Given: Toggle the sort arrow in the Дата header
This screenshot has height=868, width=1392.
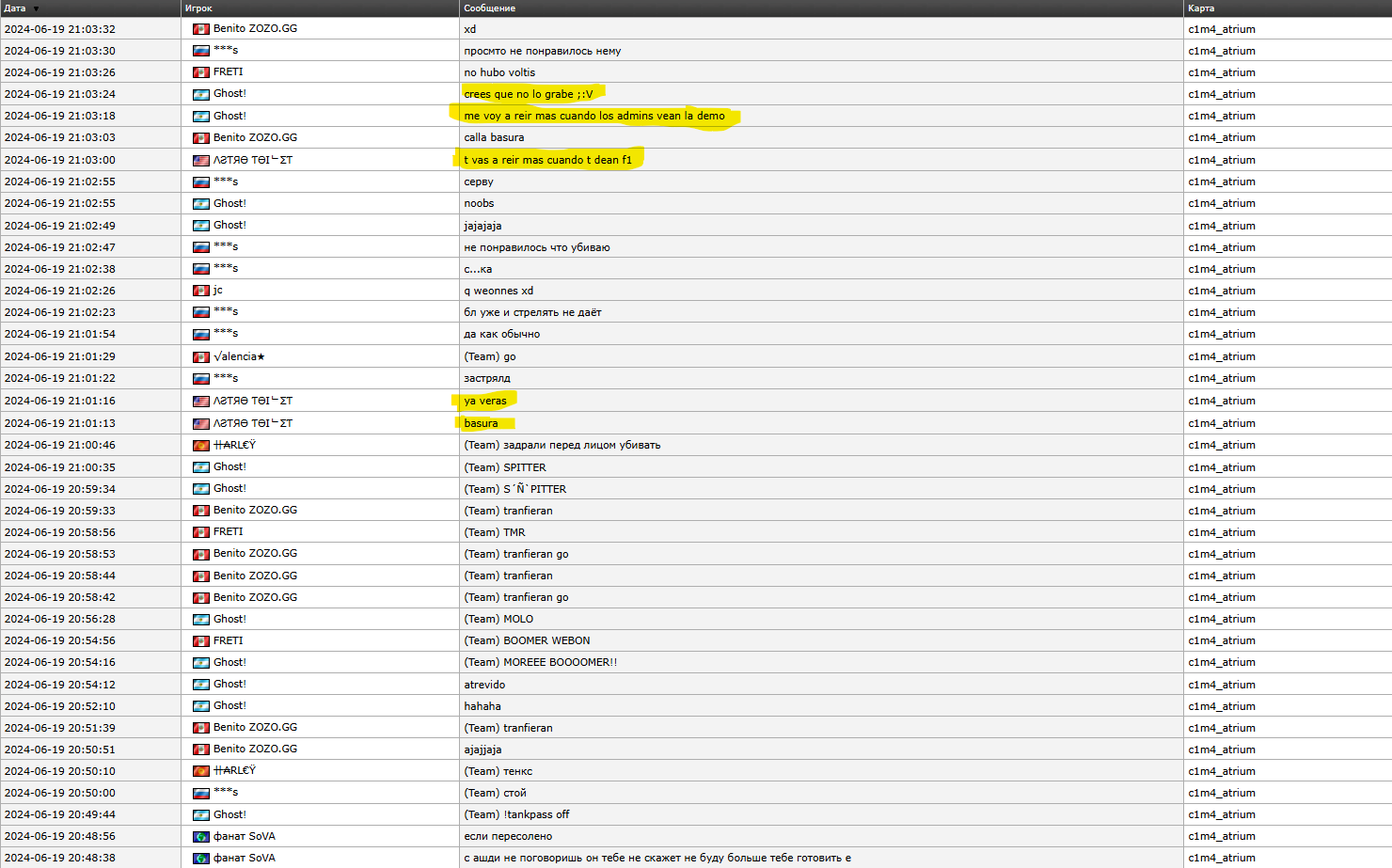Looking at the screenshot, I should 36,8.
